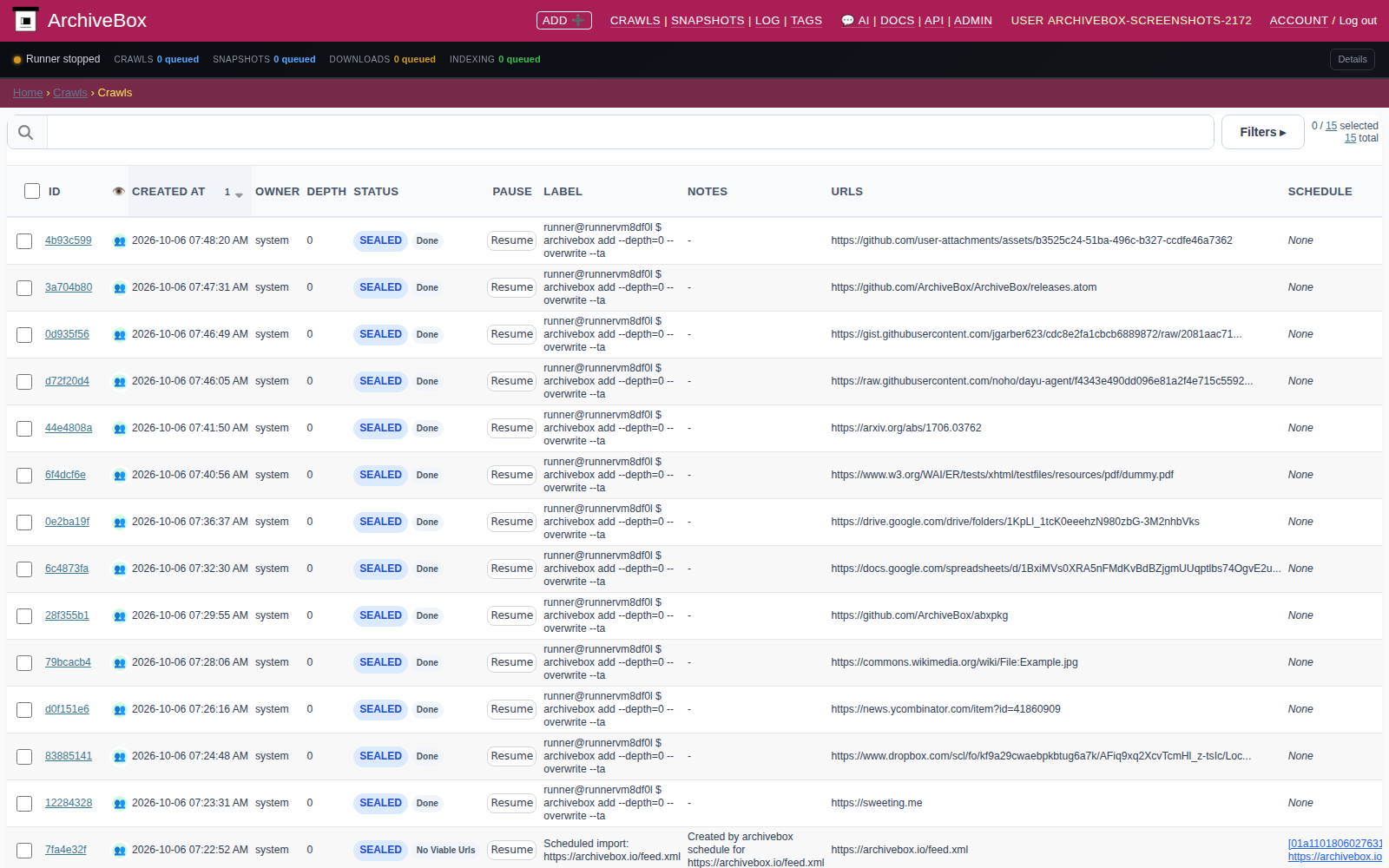Open the top-nav Crawls menu
The image size is (1389, 868).
coord(635,20)
